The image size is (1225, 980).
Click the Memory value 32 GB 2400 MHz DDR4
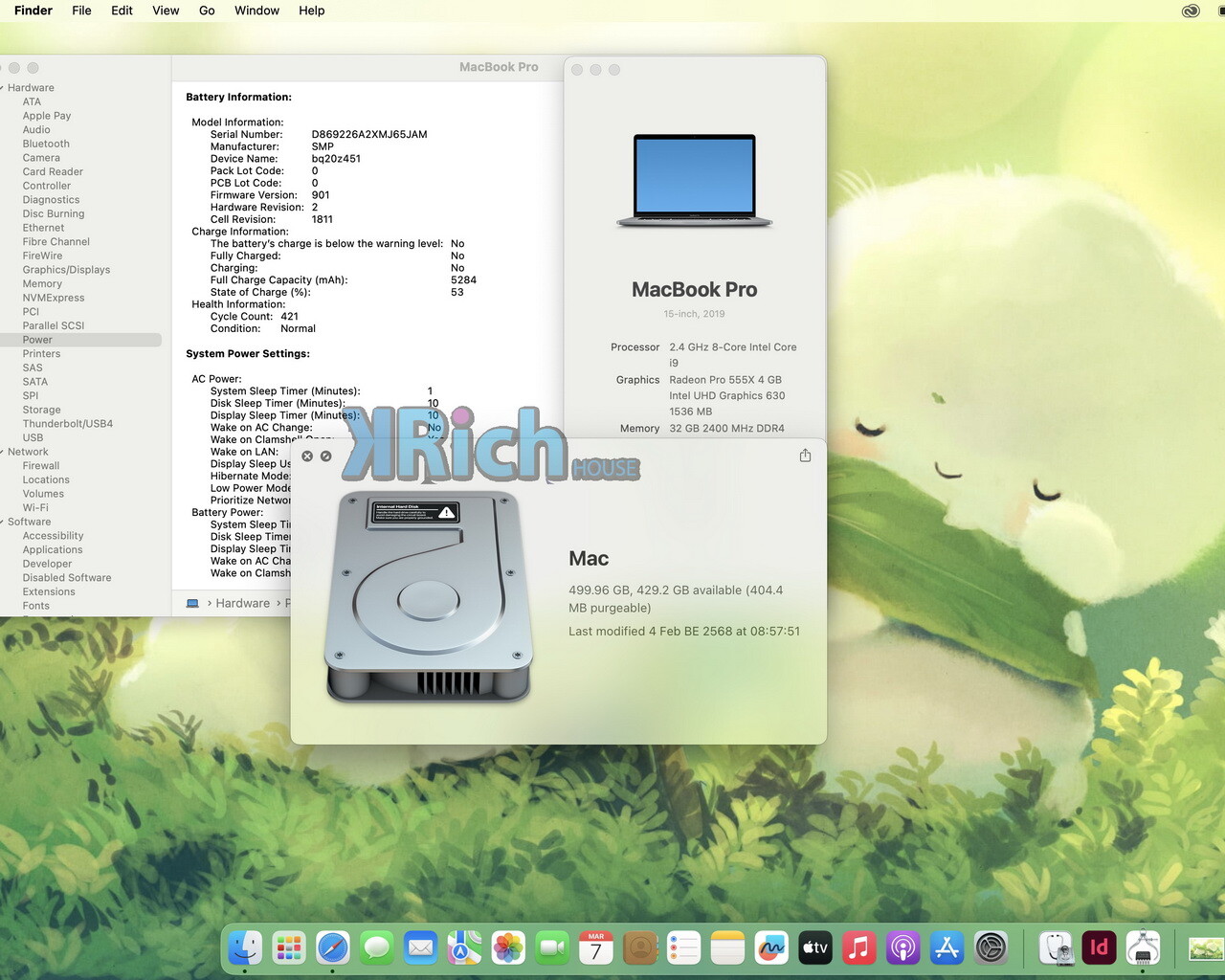click(727, 429)
